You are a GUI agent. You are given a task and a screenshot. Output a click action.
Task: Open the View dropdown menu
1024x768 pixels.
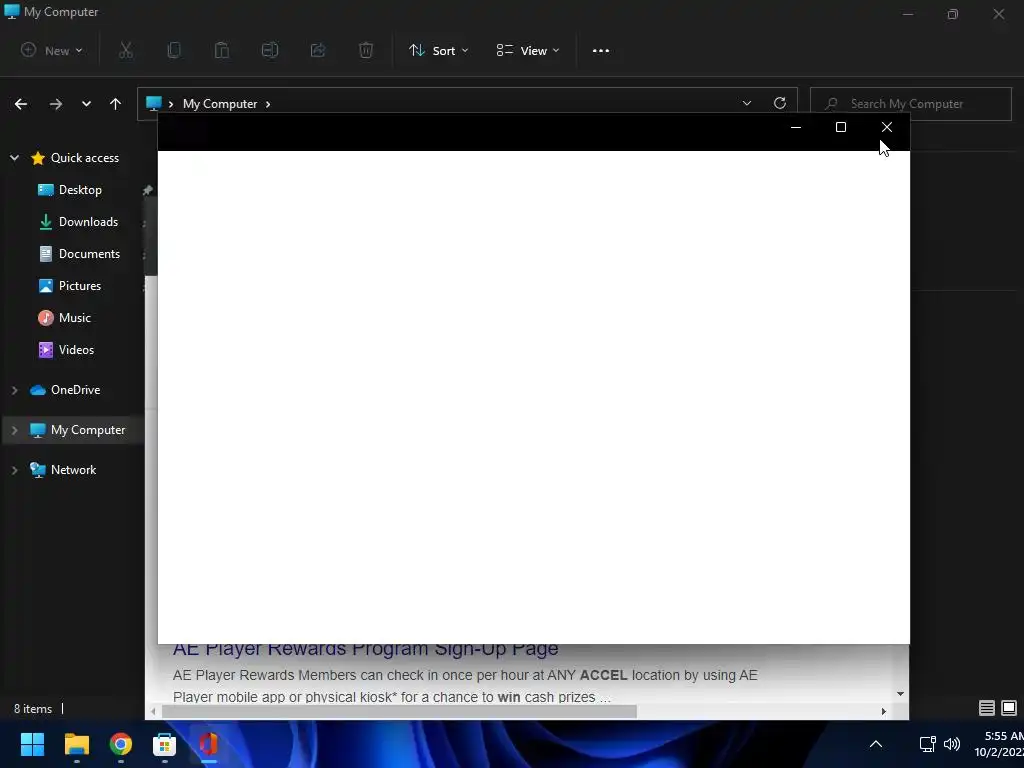[x=528, y=50]
